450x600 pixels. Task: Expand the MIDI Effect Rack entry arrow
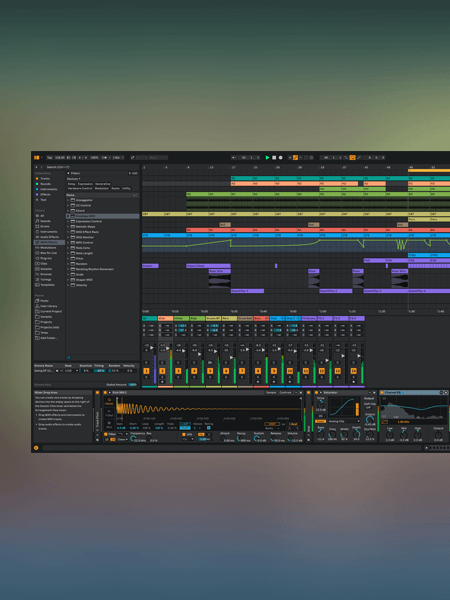(68, 232)
